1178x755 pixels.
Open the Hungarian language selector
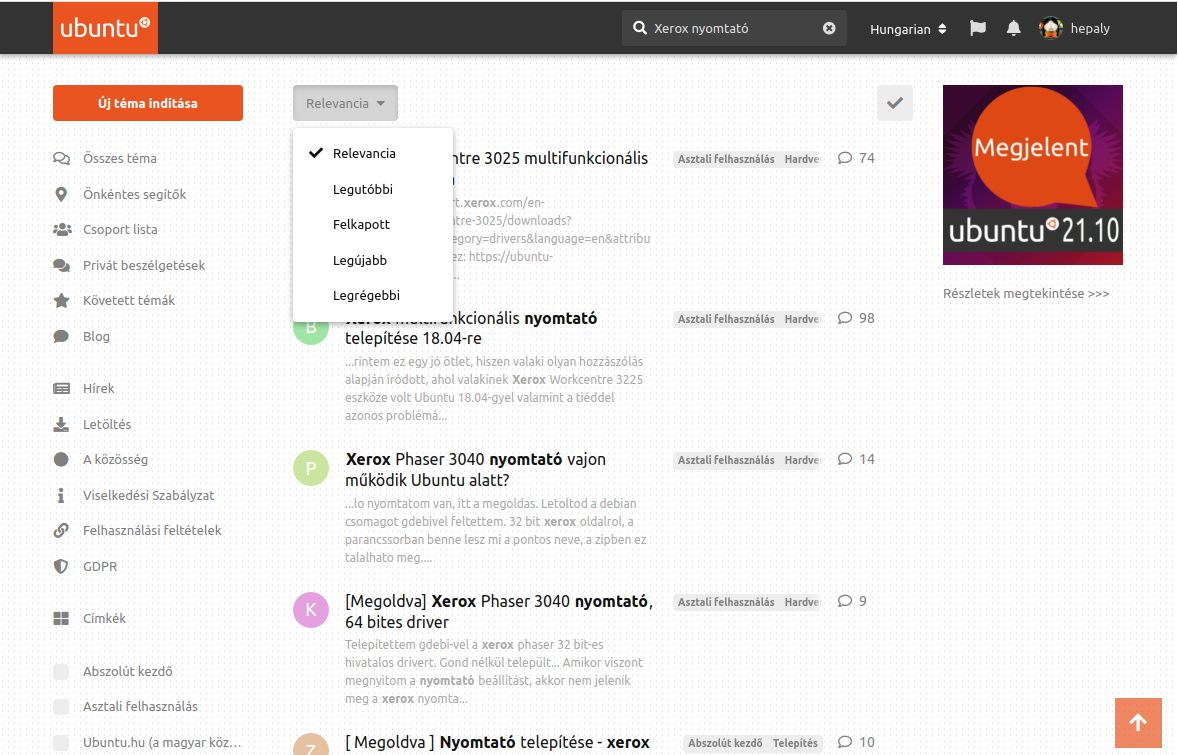(x=907, y=29)
